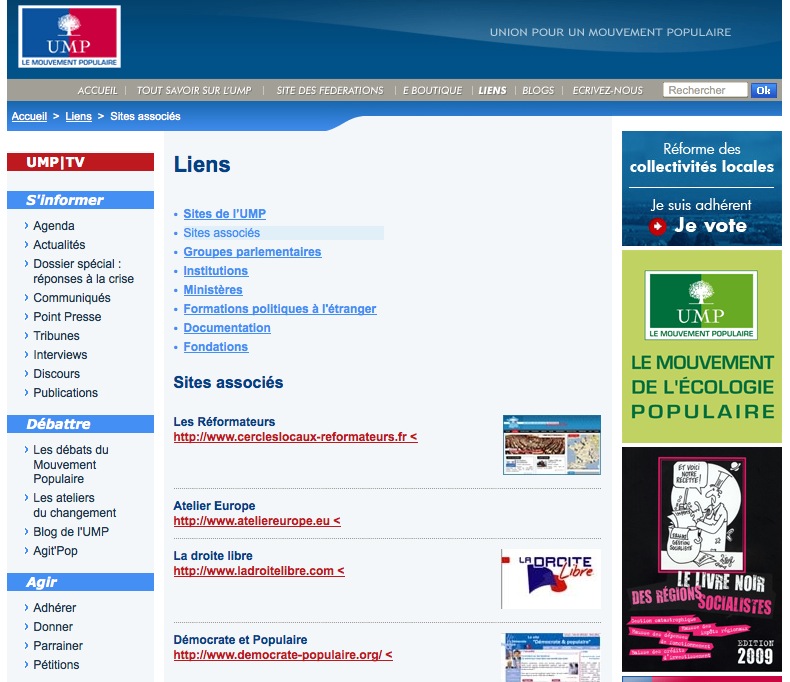Open Interviews in the sidebar
This screenshot has height=682, width=790.
tap(60, 355)
